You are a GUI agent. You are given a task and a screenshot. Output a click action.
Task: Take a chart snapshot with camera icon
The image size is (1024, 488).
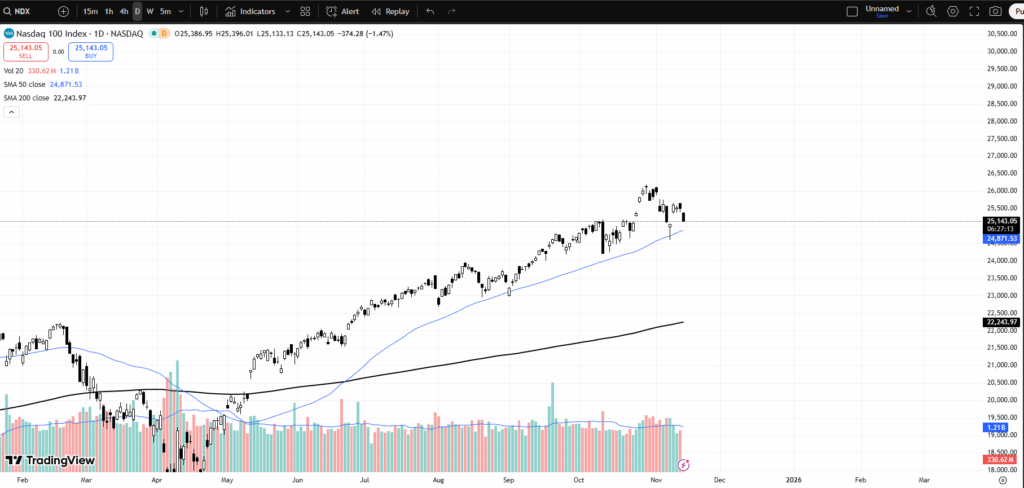[x=995, y=11]
